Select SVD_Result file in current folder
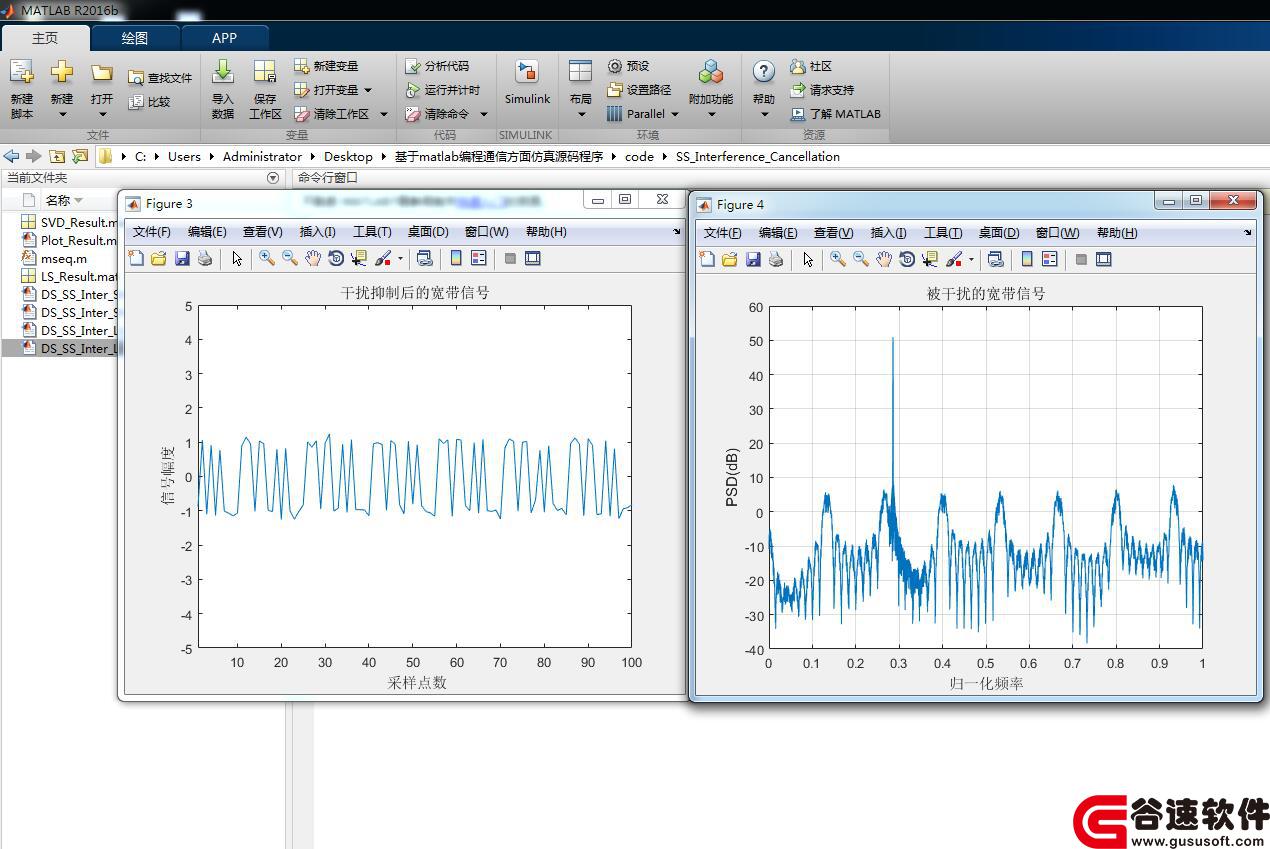 68,222
